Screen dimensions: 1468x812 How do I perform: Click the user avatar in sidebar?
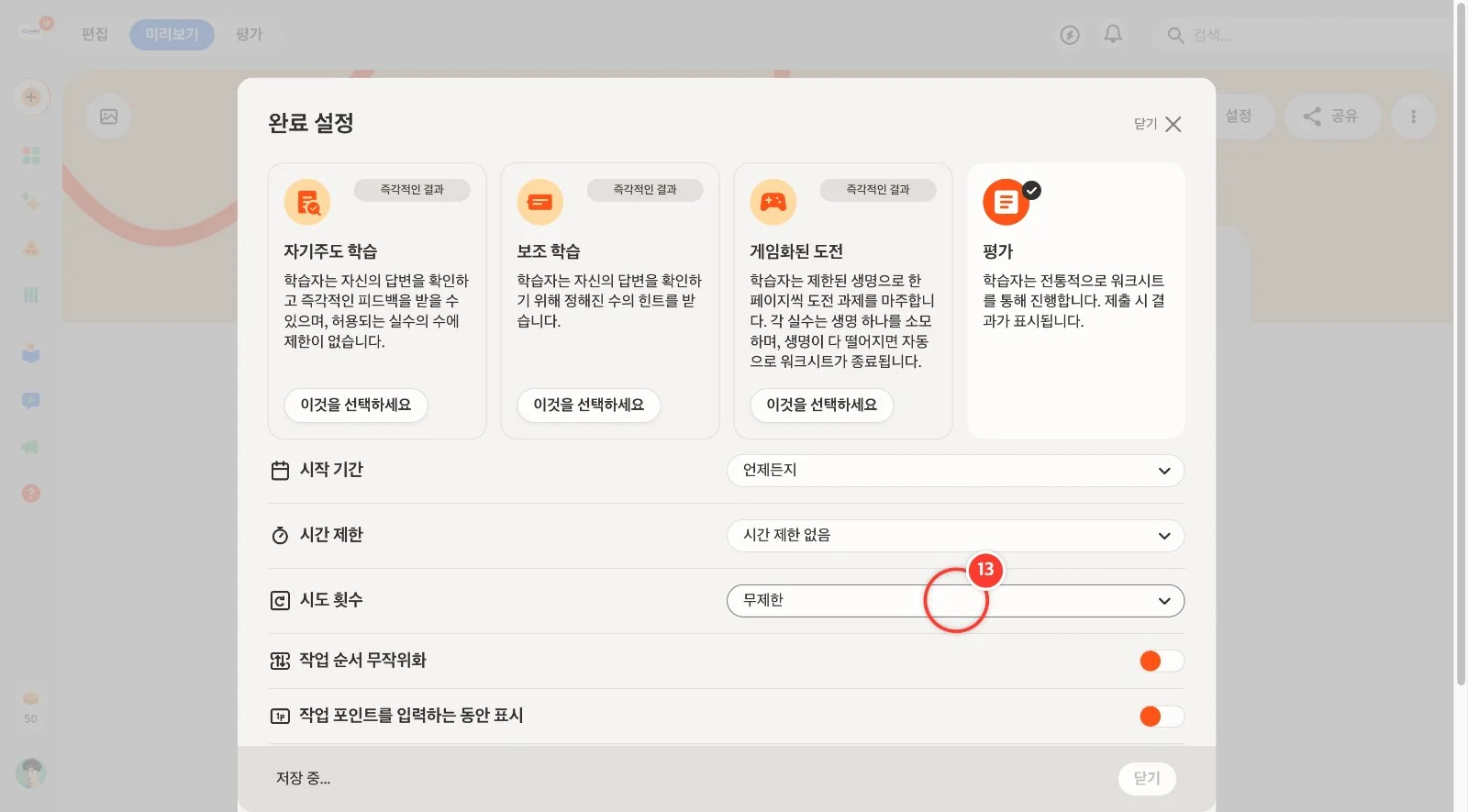[31, 773]
